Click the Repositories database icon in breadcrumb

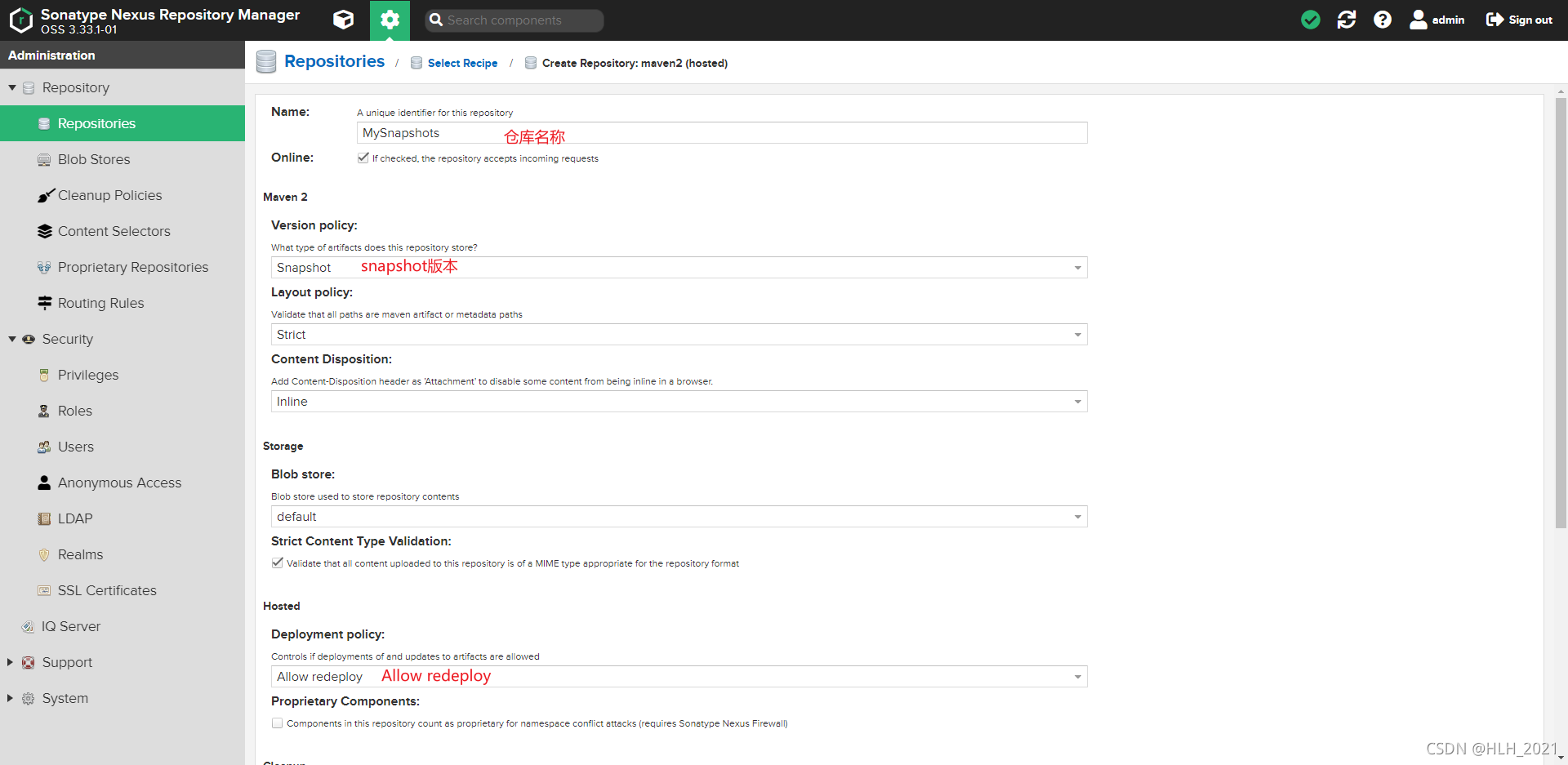(266, 62)
